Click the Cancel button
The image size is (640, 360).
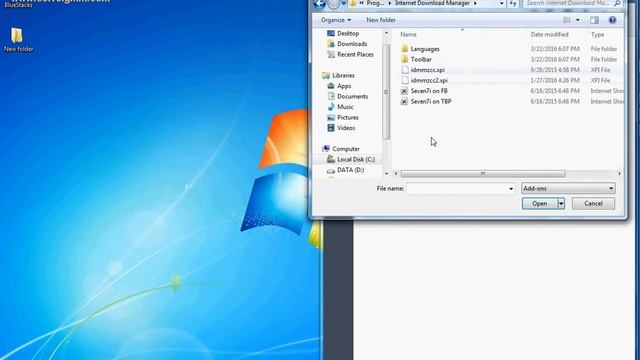(593, 203)
